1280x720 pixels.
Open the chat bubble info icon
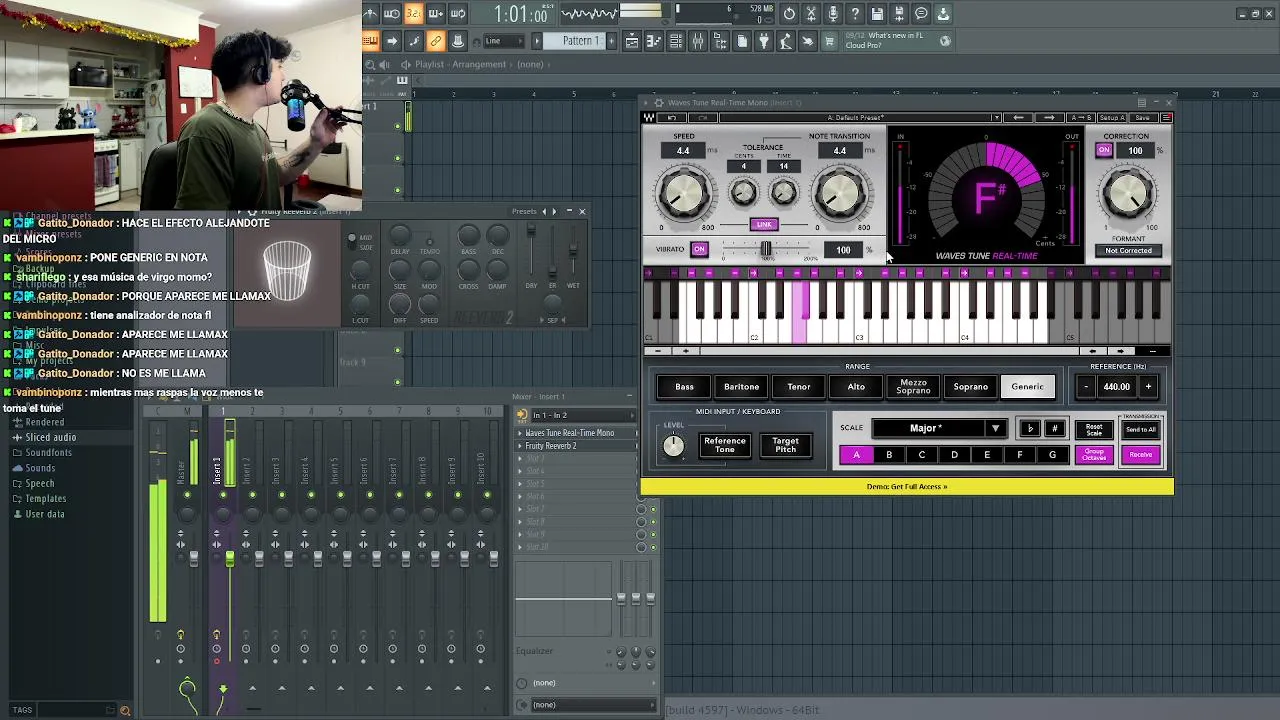pyautogui.click(x=921, y=14)
